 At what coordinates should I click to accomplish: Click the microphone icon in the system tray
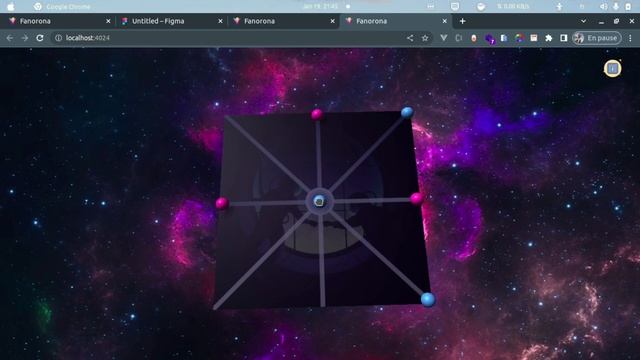pos(616,7)
